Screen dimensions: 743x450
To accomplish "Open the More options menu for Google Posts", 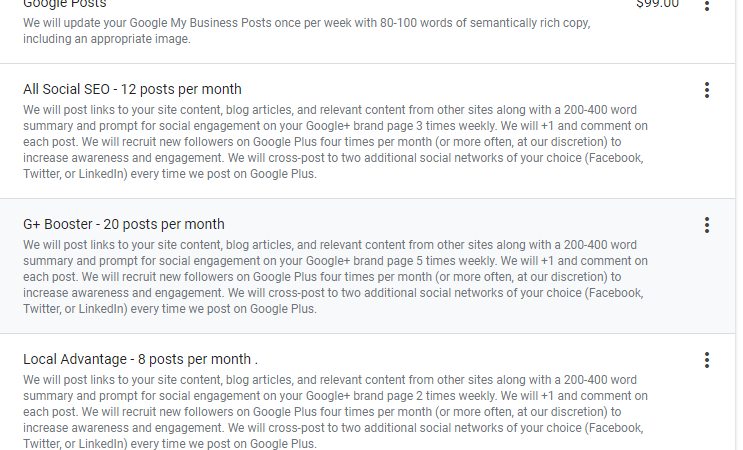I will click(707, 5).
